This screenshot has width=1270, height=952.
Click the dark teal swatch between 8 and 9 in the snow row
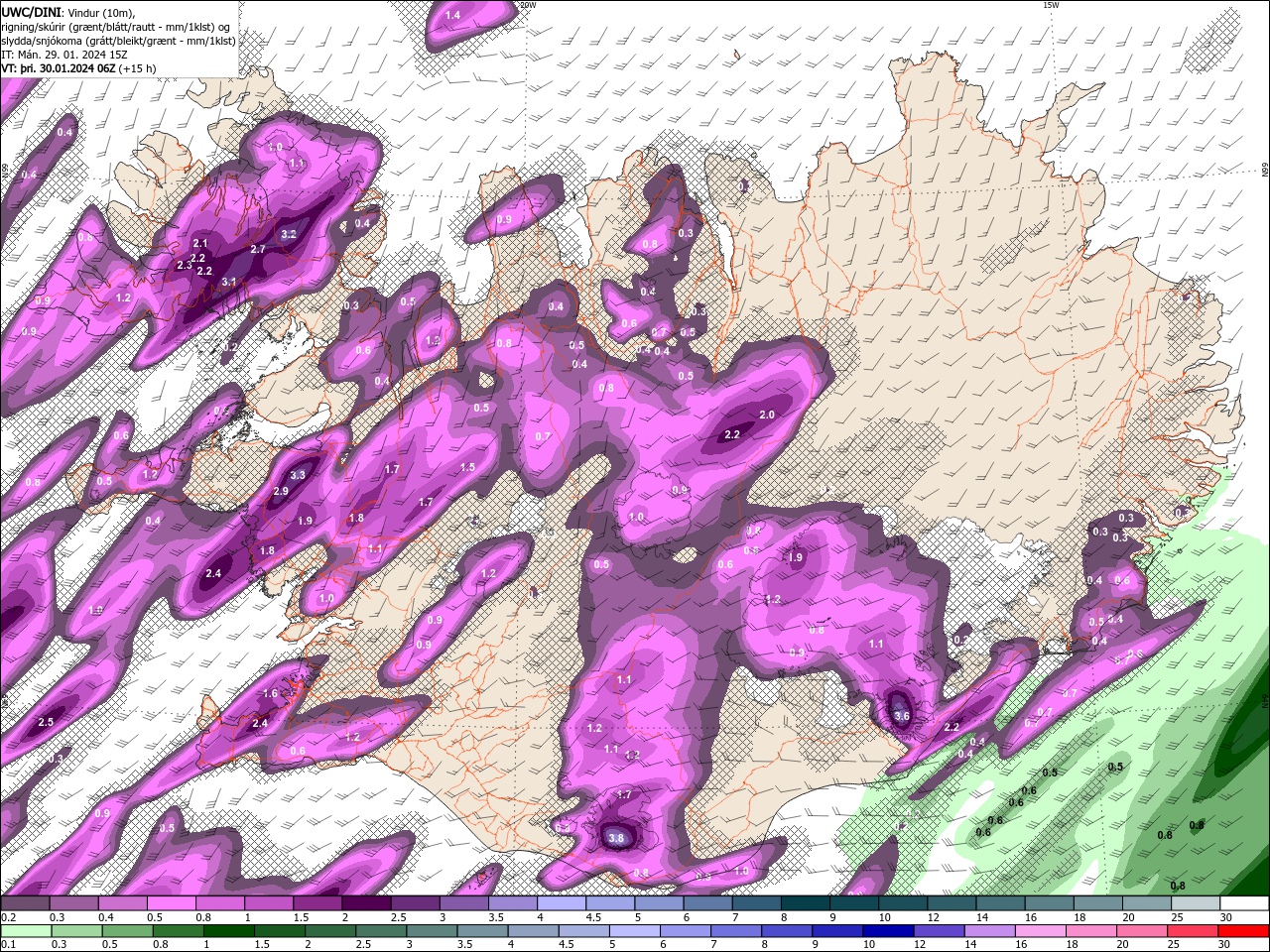[x=805, y=903]
